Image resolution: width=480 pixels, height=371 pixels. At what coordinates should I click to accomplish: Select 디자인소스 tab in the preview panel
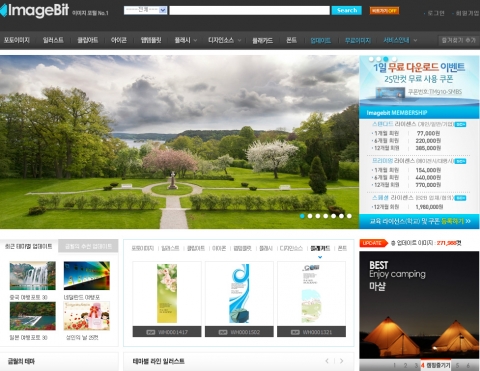(291, 248)
